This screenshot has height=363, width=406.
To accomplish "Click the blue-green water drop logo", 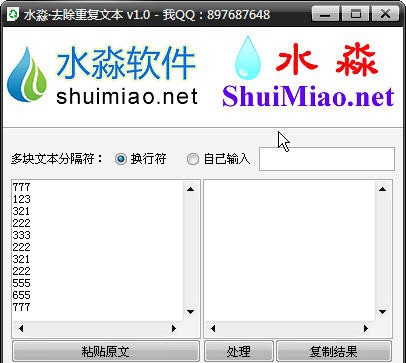I will [x=27, y=75].
